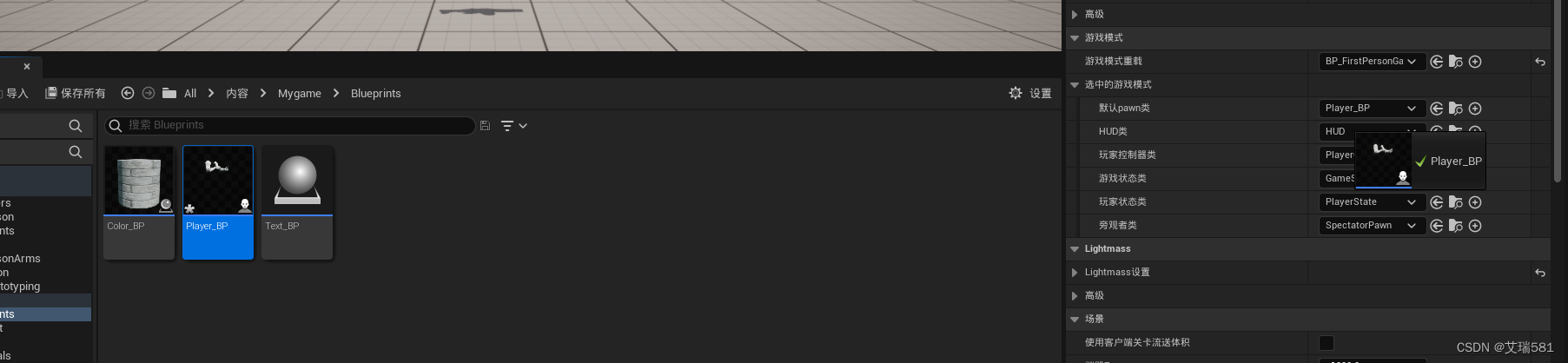Collapse the 选中的游戏模式 group
Image resolution: width=1568 pixels, height=363 pixels.
tap(1075, 85)
